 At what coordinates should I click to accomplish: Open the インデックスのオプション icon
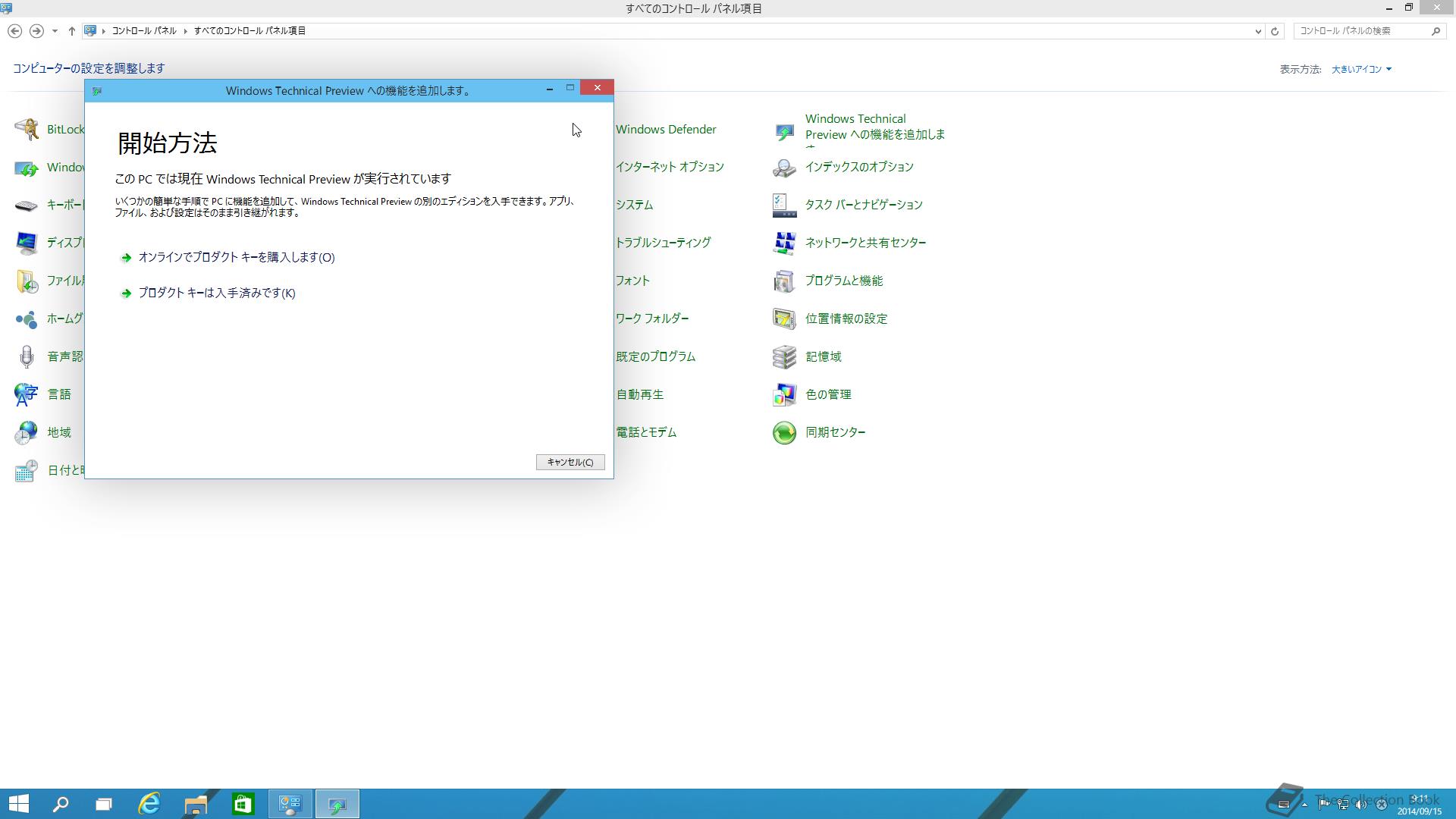(785, 168)
